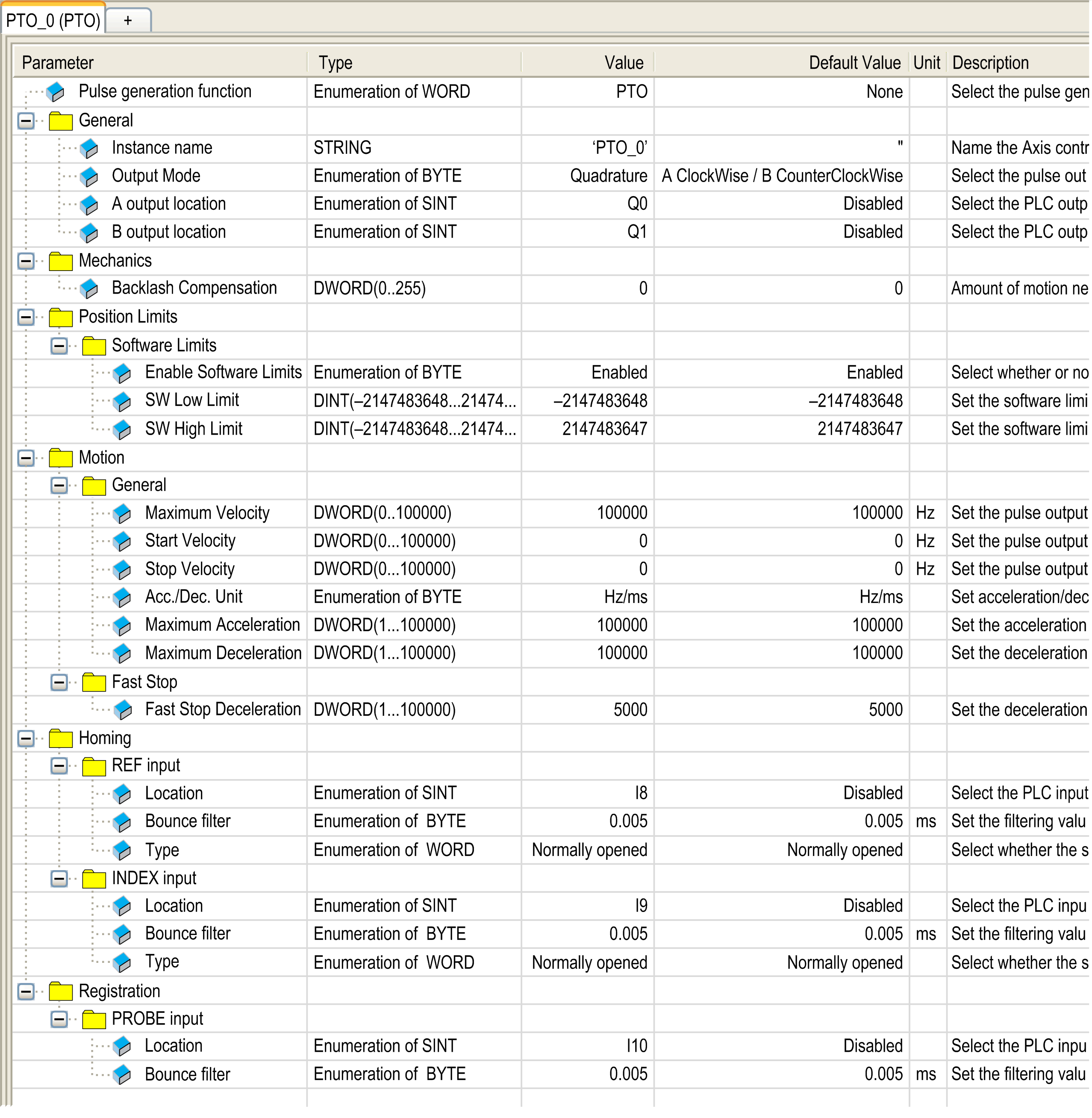Collapse the Registration section
The width and height of the screenshot is (1092, 1118).
(x=26, y=991)
